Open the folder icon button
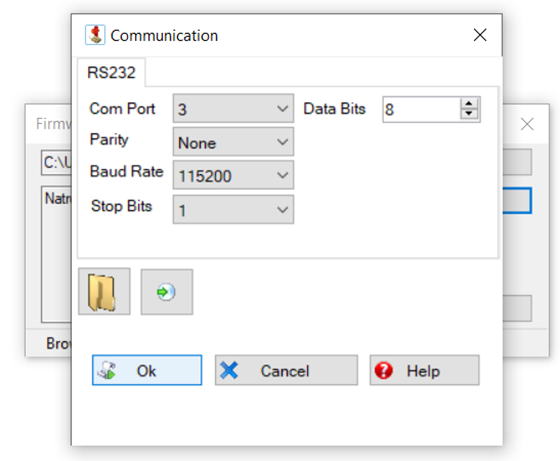The image size is (560, 461). pyautogui.click(x=104, y=291)
